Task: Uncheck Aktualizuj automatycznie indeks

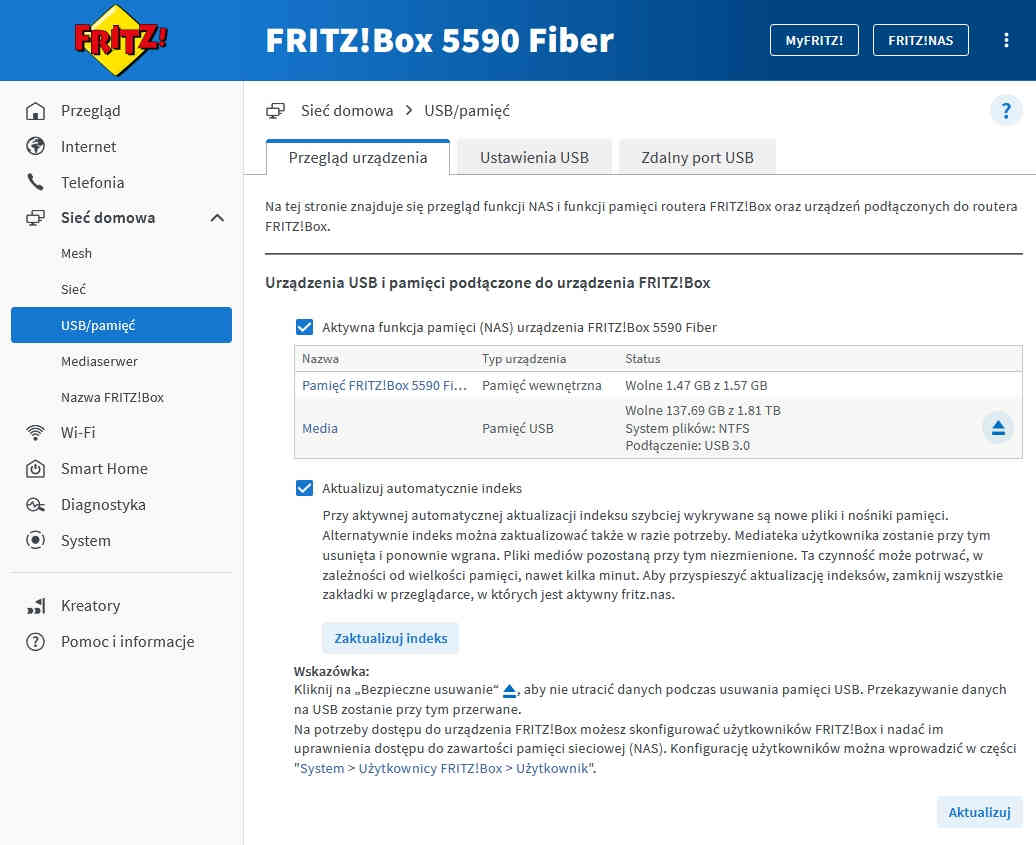Action: [304, 489]
